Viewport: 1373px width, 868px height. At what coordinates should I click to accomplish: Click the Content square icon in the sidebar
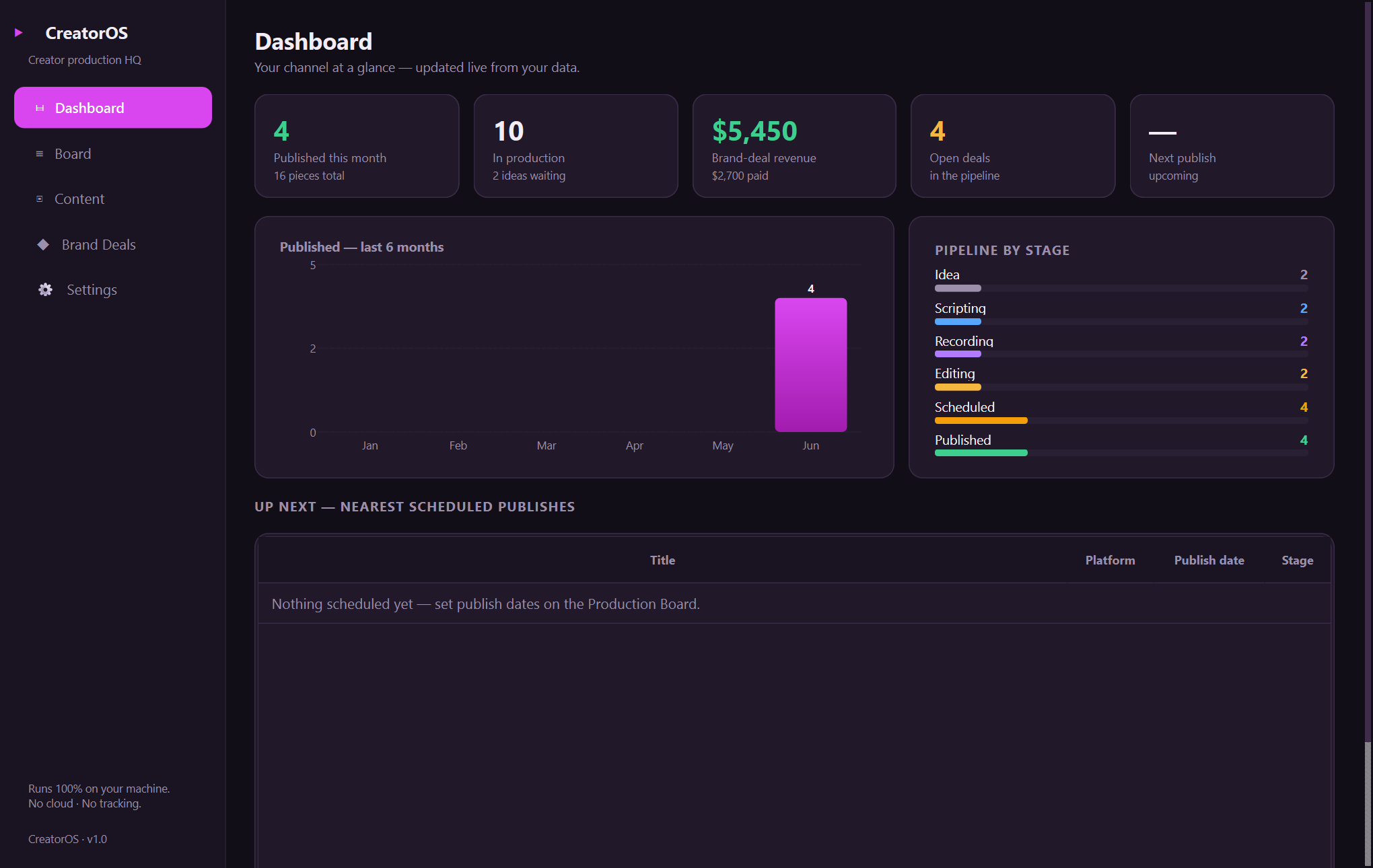point(40,199)
